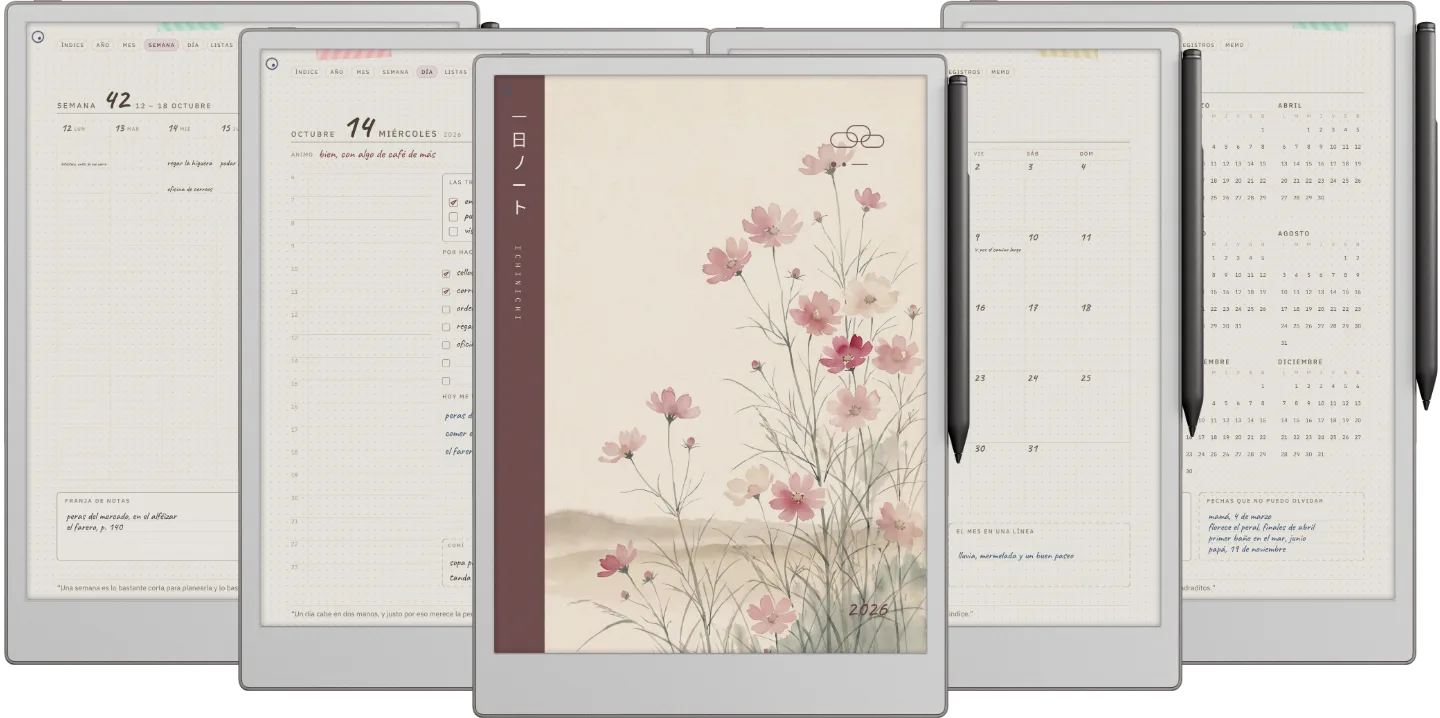1440x718 pixels.
Task: Open the Día tab on the daily planner
Action: click(427, 72)
